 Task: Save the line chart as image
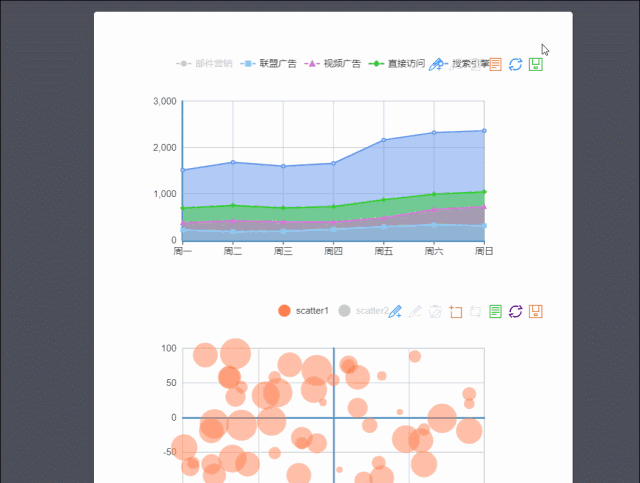click(536, 65)
